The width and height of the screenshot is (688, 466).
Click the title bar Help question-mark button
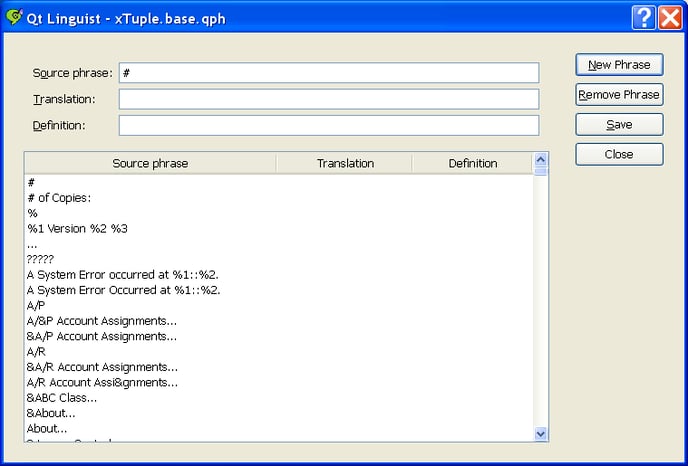click(x=643, y=17)
